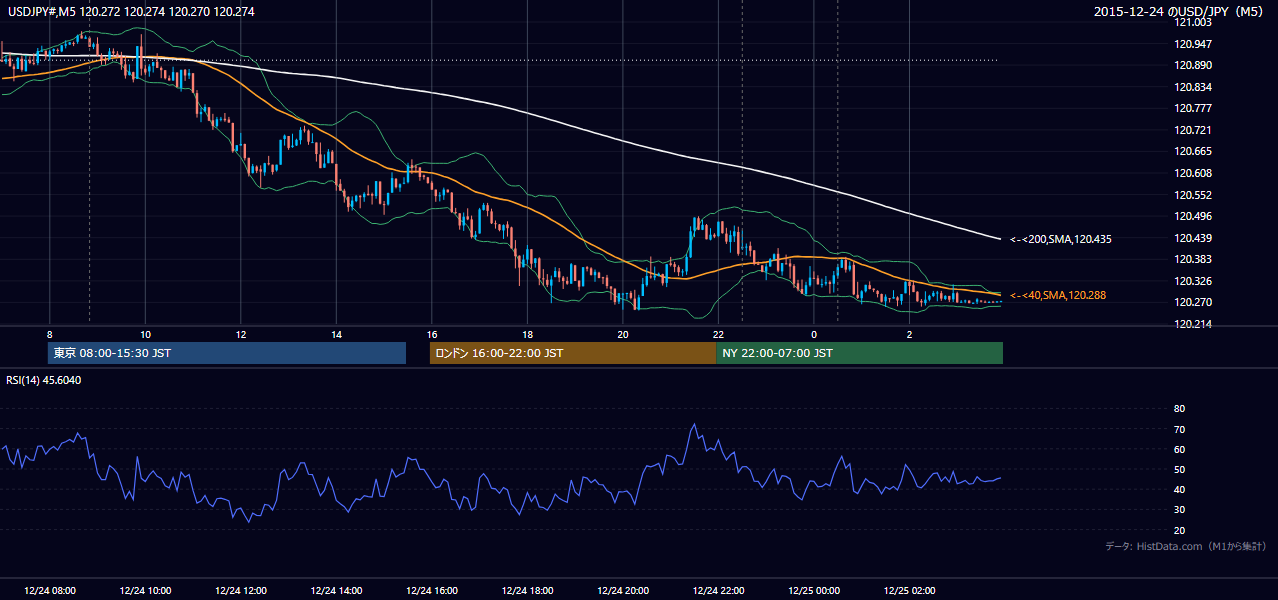This screenshot has height=600, width=1278.
Task: Click price axis value 120.608
Action: pos(1192,173)
